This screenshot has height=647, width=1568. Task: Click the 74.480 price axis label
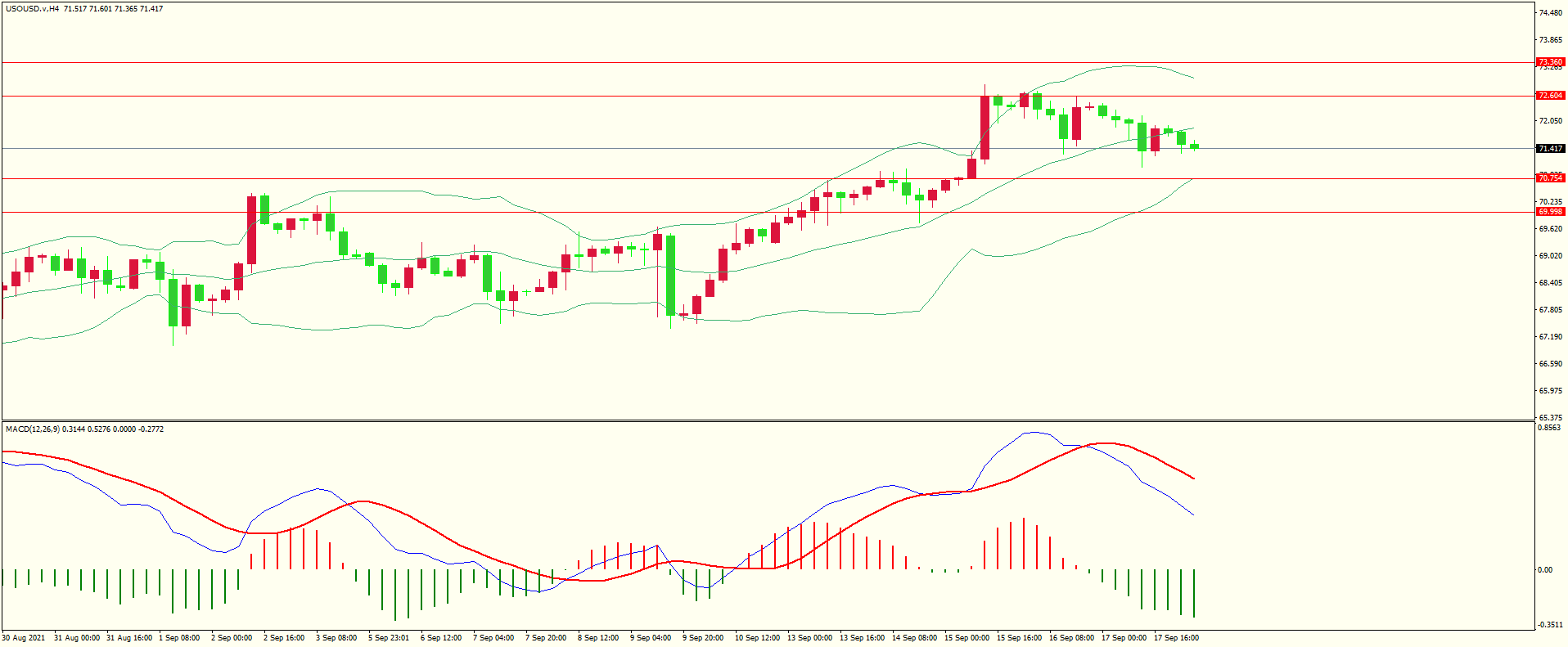[1550, 13]
